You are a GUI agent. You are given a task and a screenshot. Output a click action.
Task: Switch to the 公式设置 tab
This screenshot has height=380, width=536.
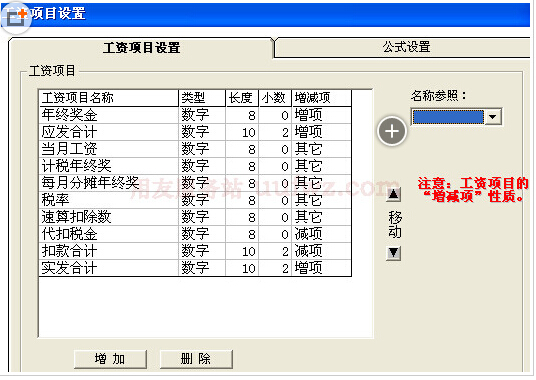pos(406,47)
